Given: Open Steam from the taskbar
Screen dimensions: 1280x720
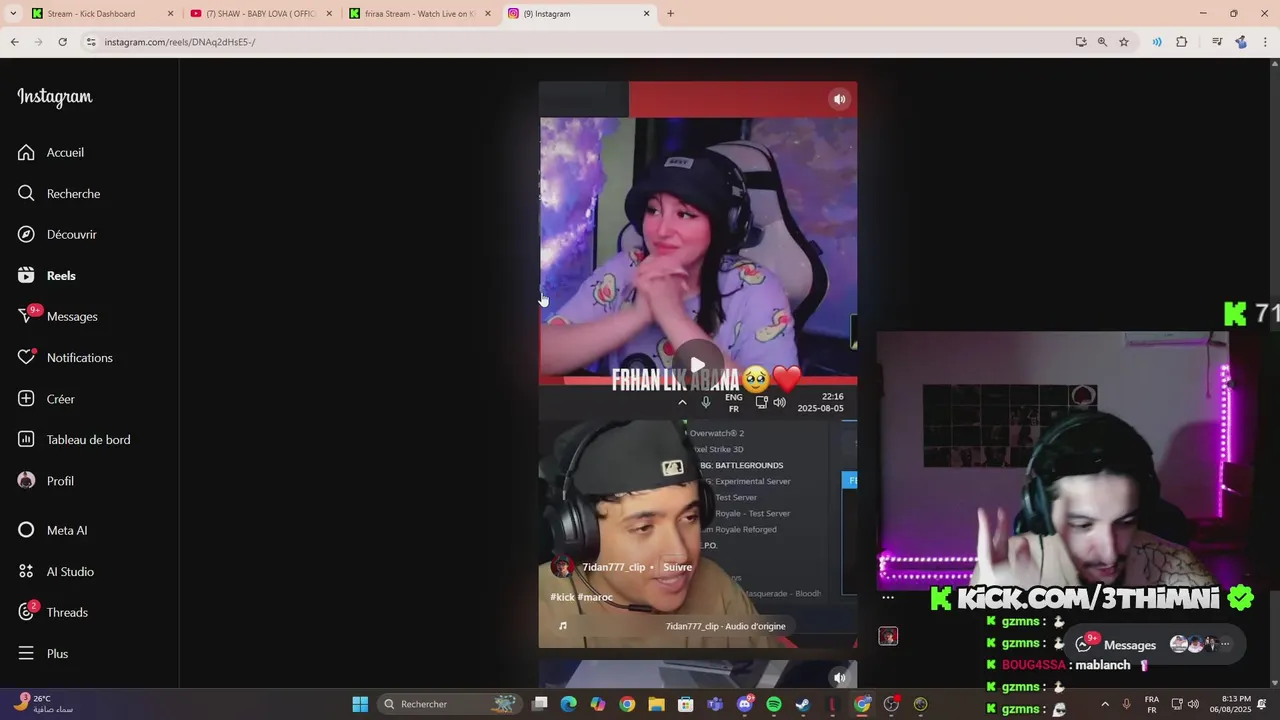Looking at the screenshot, I should (802, 704).
